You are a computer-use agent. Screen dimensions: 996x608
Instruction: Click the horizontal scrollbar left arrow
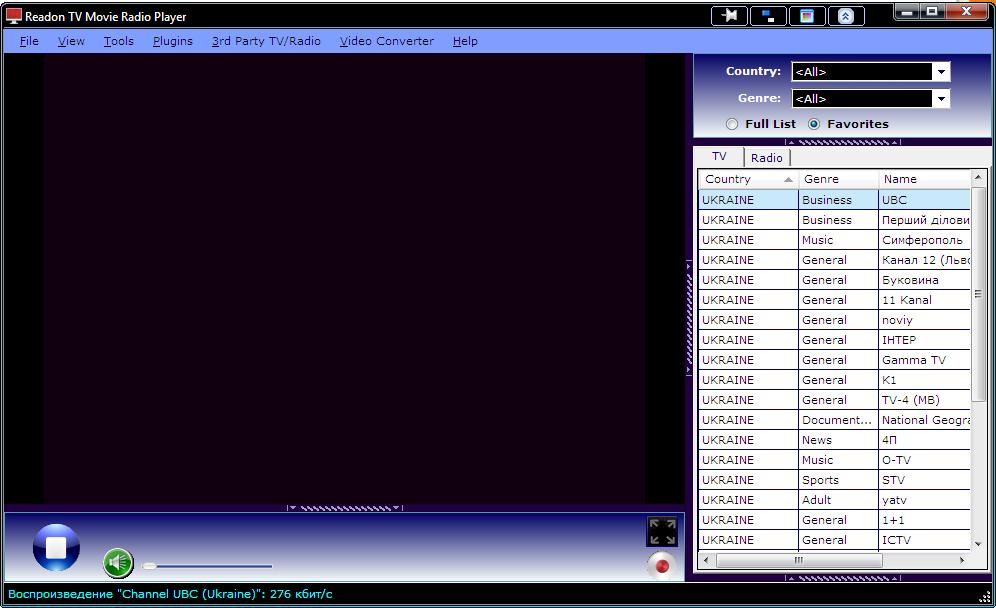click(x=706, y=560)
